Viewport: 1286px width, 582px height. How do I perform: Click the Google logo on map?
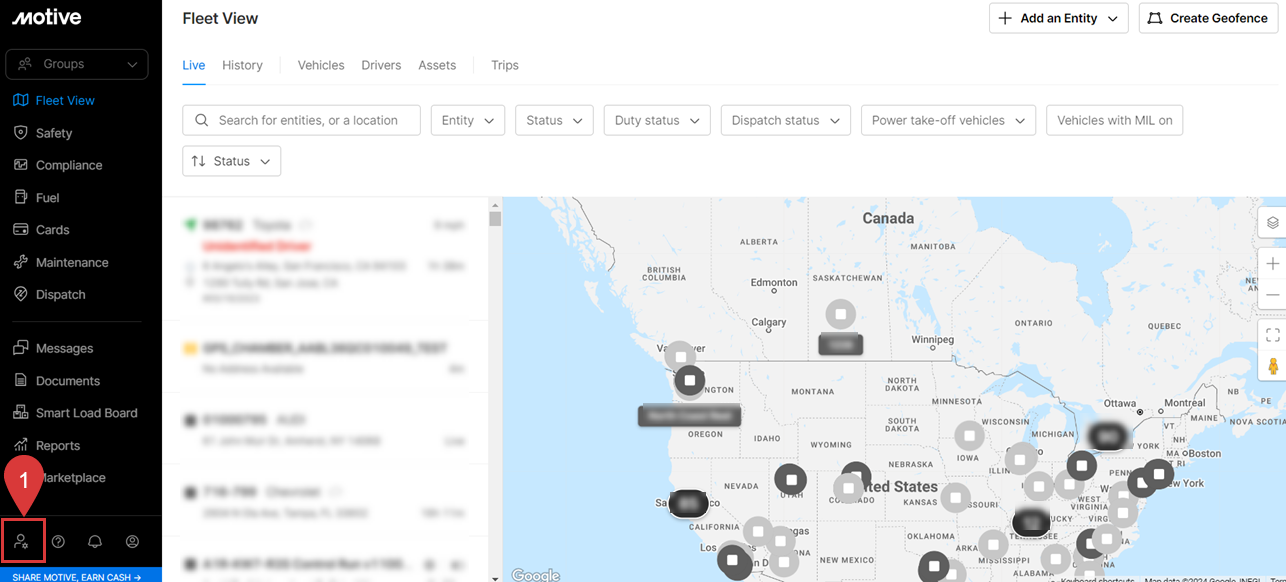pyautogui.click(x=535, y=575)
